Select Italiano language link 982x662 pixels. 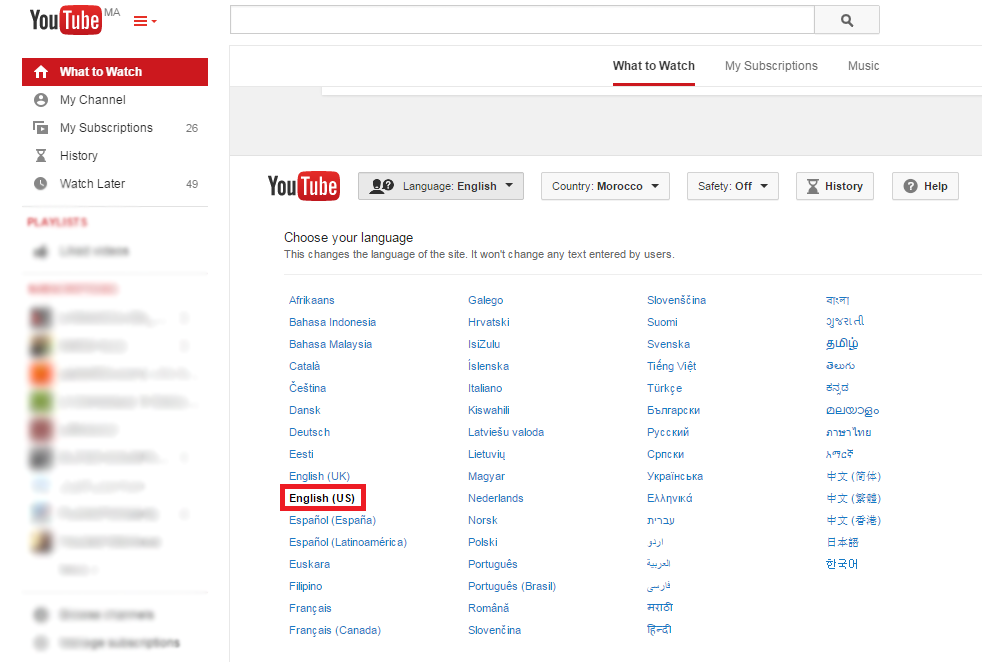(x=485, y=388)
